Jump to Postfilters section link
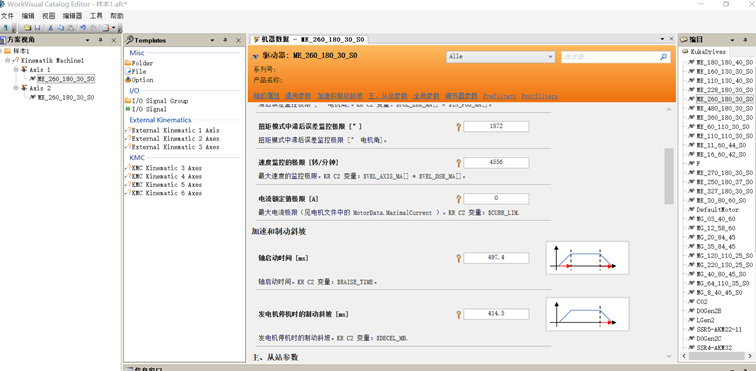The height and width of the screenshot is (371, 756). [x=539, y=96]
